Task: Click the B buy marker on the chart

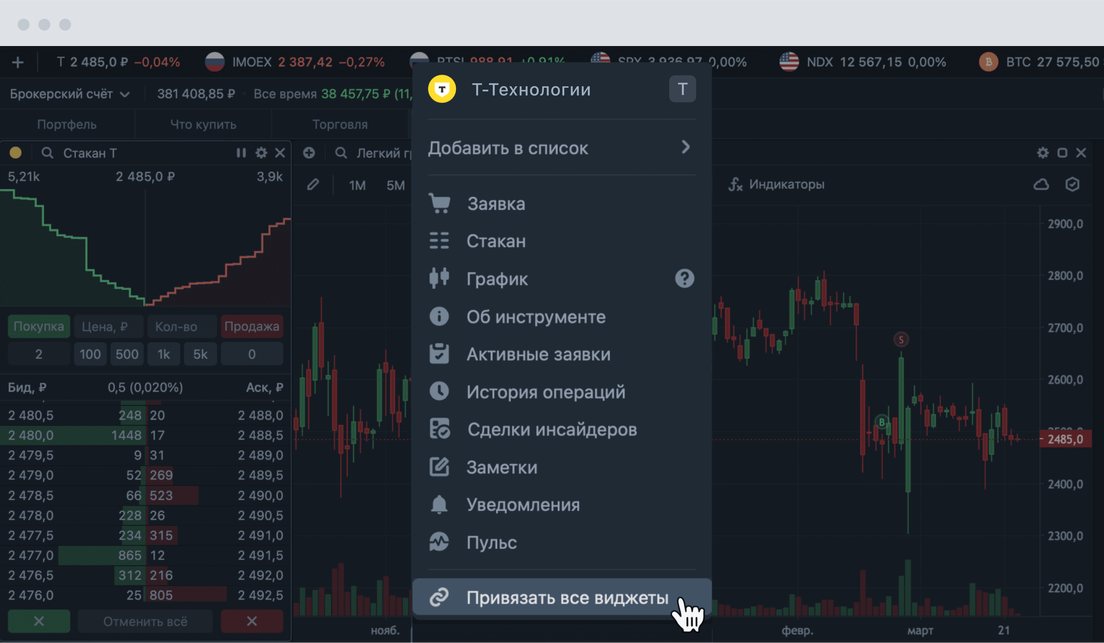Action: pos(882,422)
